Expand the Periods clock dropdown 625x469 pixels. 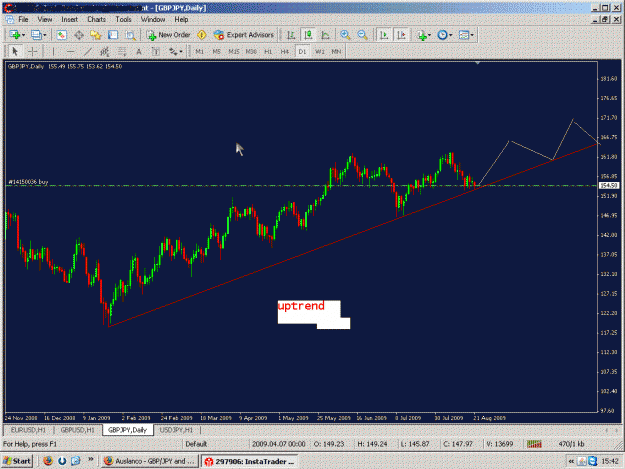click(x=451, y=35)
